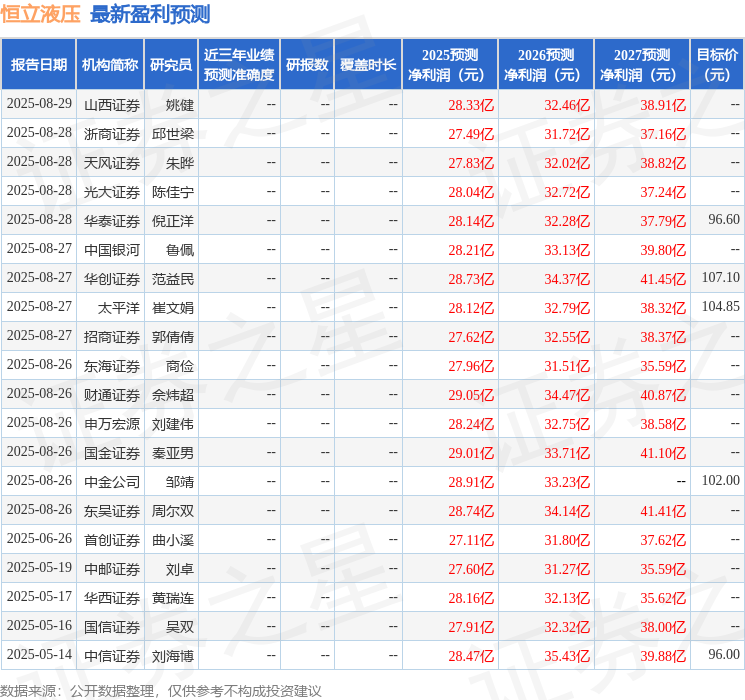Click analyst name 刘建伟
The width and height of the screenshot is (745, 700).
coord(173,424)
